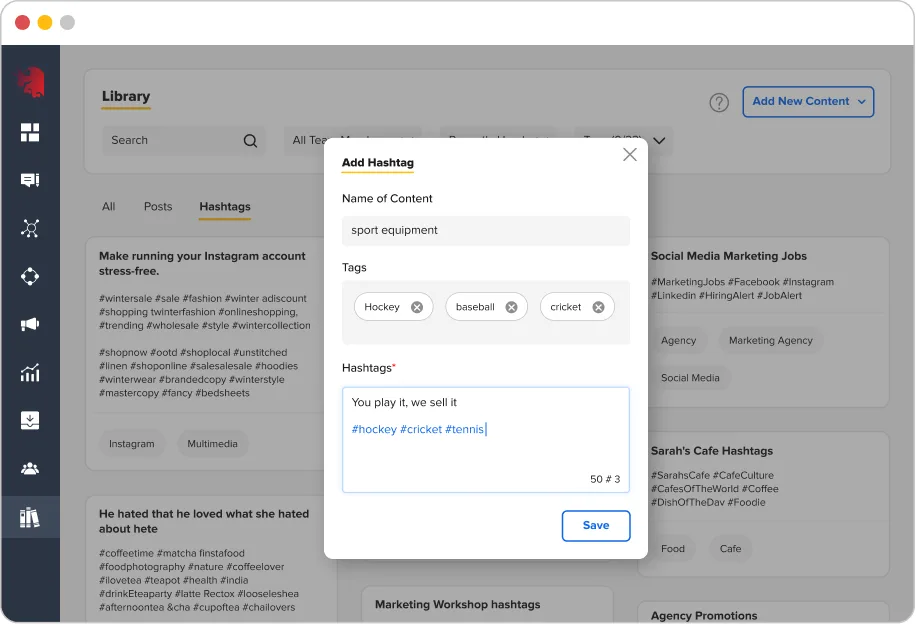Focus the Name of Content field
Viewport: 916px width, 625px height.
[x=486, y=231]
